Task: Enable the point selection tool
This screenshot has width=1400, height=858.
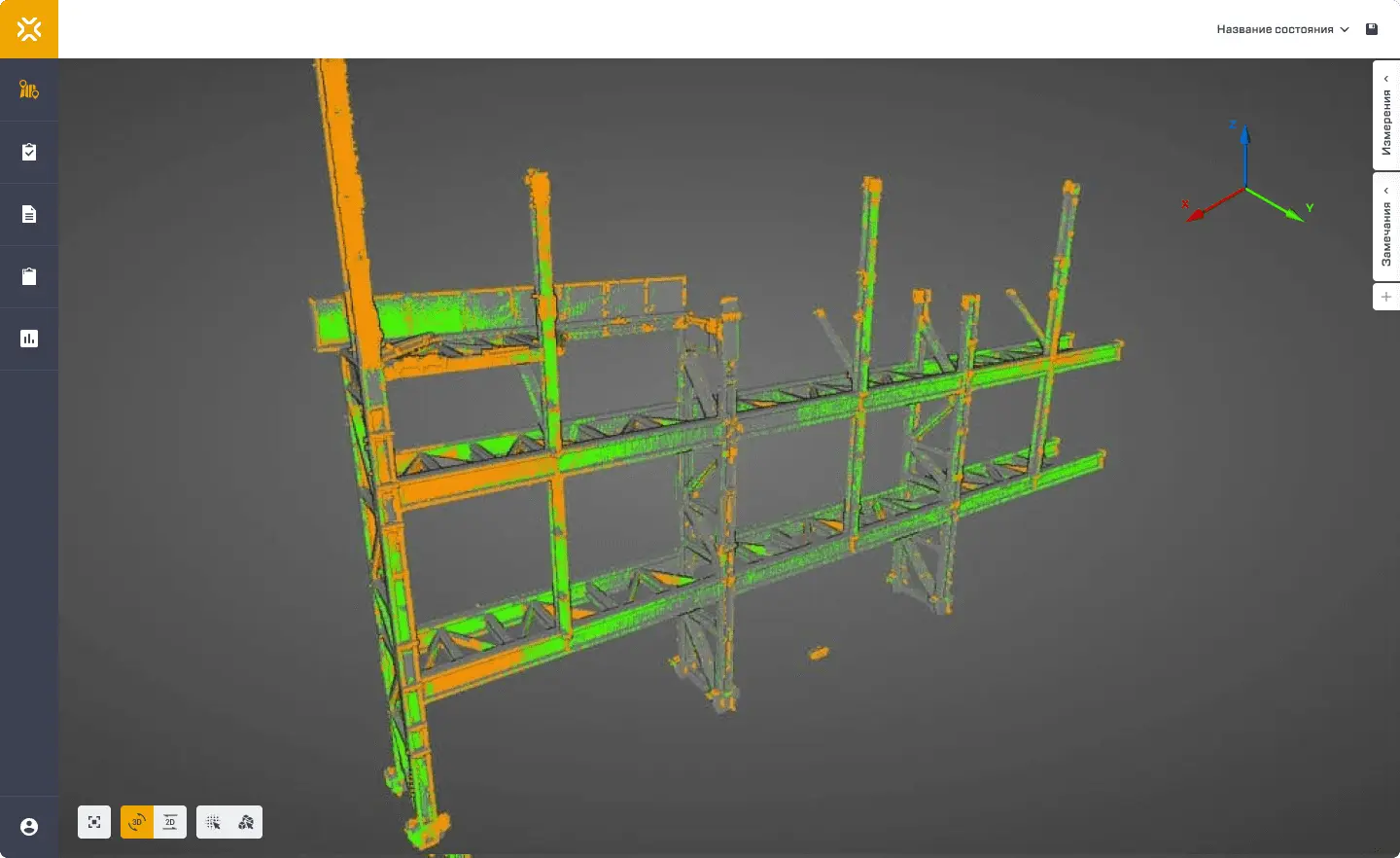Action: coord(213,822)
